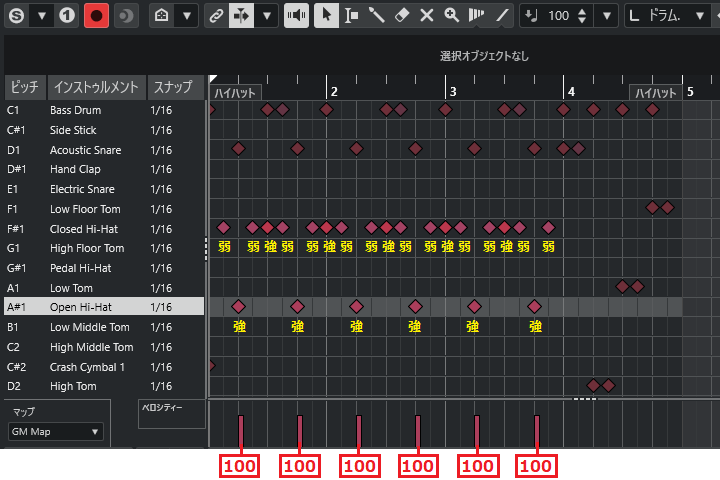Open the dropdown next to house icon
This screenshot has width=720, height=480.
click(187, 16)
